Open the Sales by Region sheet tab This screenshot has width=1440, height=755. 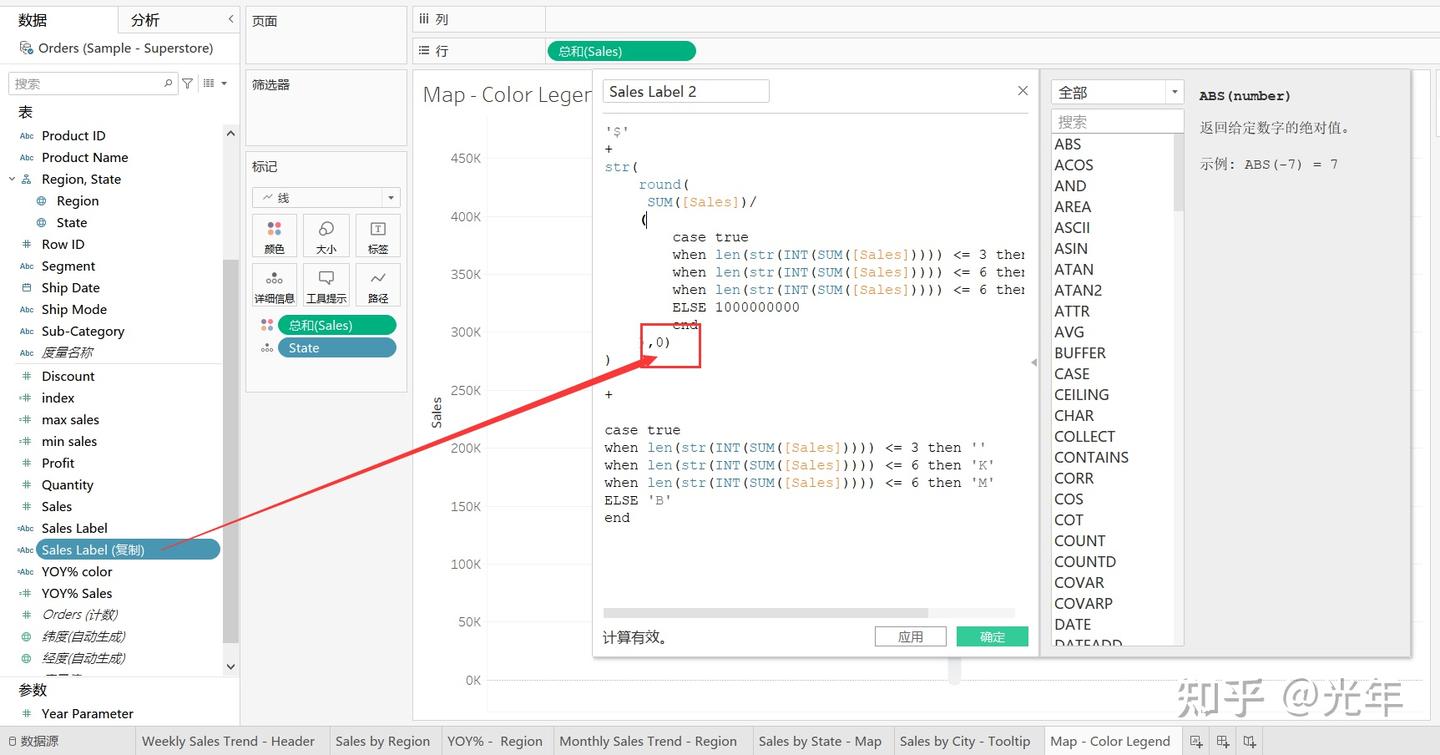(x=383, y=741)
